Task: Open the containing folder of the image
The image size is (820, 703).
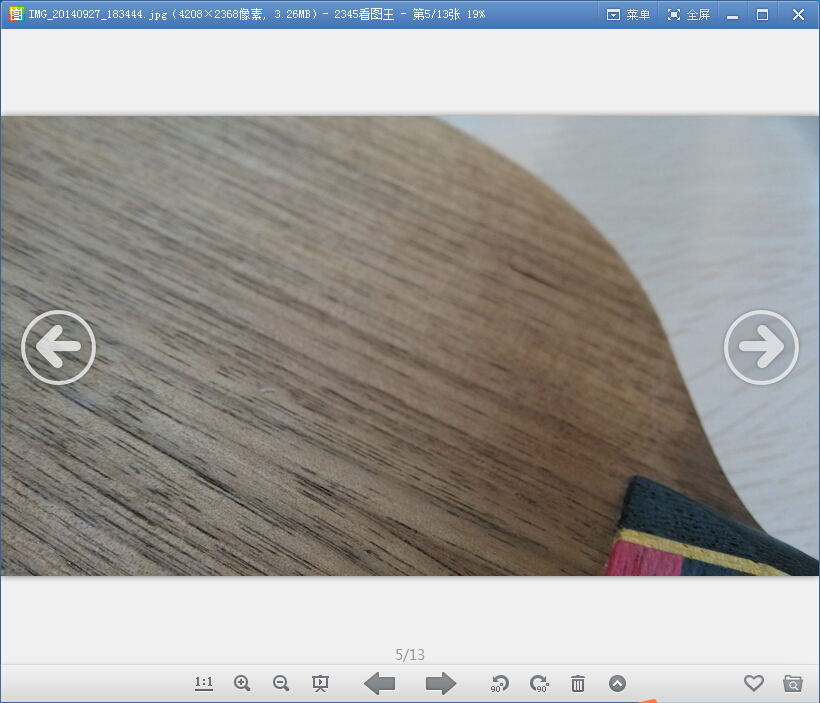Action: tap(793, 683)
